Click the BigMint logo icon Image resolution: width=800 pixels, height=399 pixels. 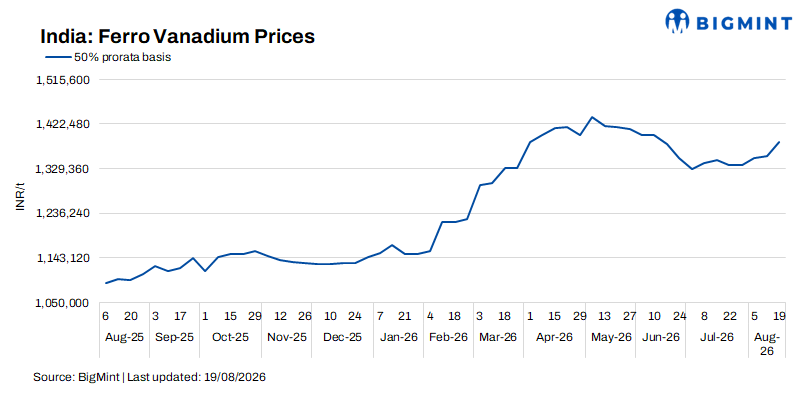point(678,21)
